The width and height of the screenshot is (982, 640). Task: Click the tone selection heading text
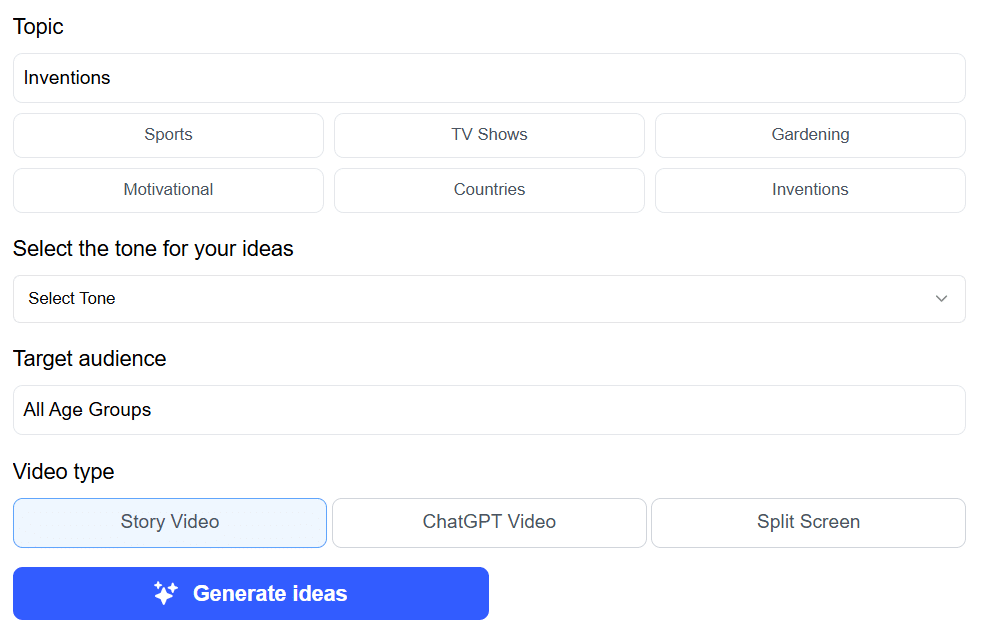[x=153, y=249]
